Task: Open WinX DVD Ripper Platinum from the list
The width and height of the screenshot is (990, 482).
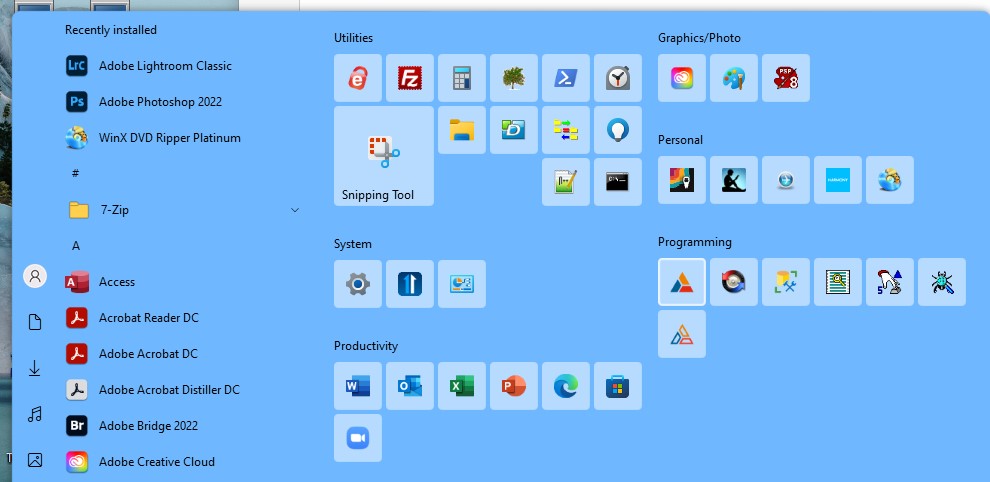Action: coord(183,138)
